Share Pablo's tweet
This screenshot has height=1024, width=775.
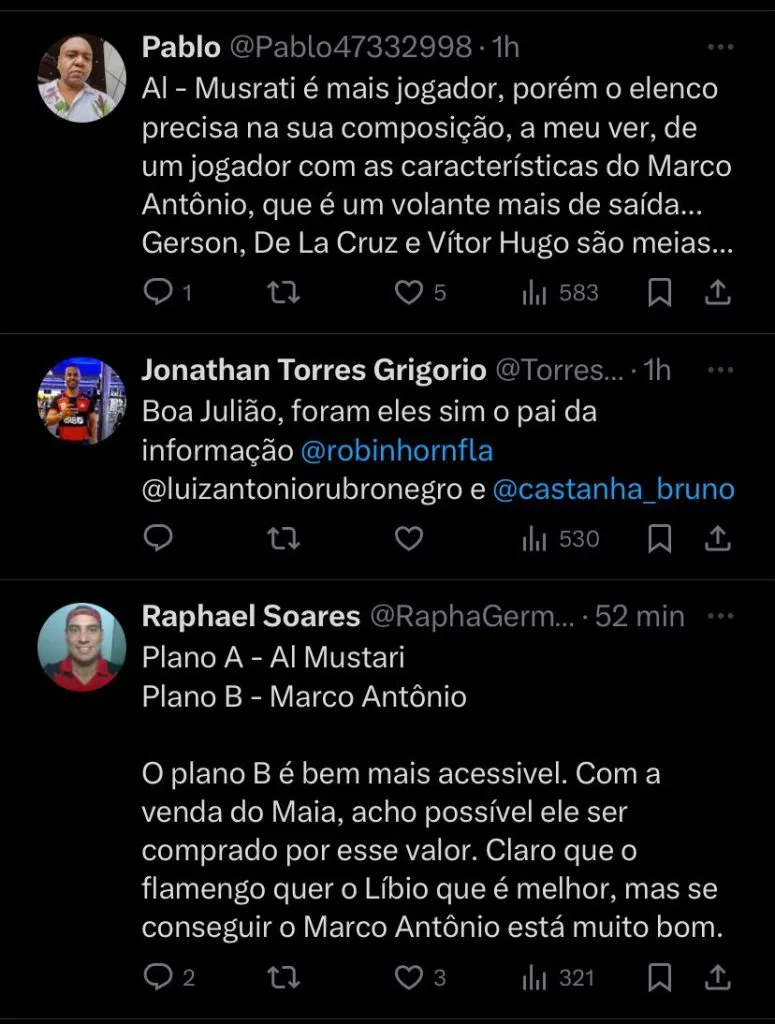pyautogui.click(x=718, y=292)
